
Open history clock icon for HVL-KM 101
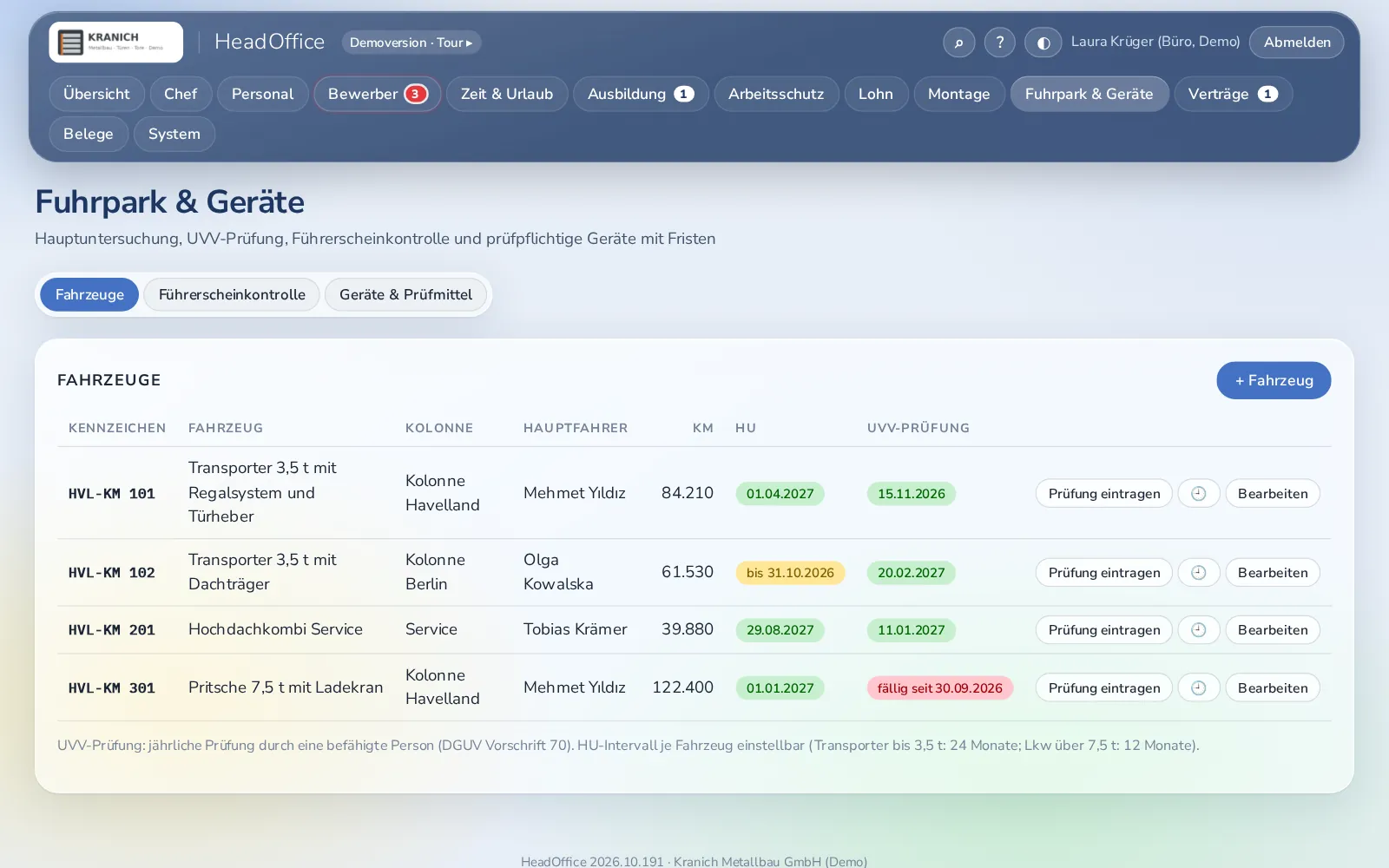pos(1199,493)
